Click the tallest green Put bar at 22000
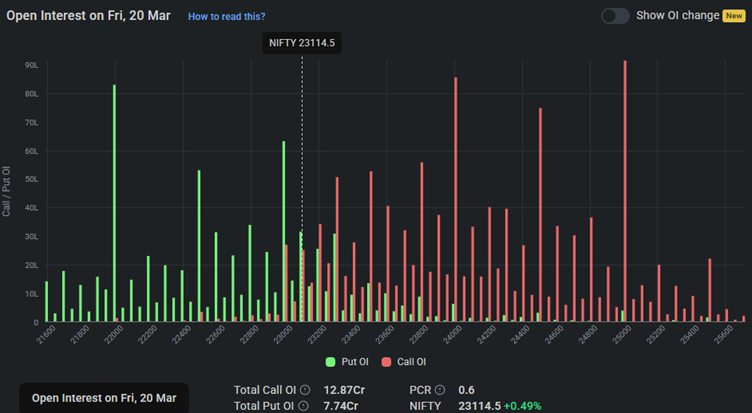The image size is (752, 413). [114, 200]
